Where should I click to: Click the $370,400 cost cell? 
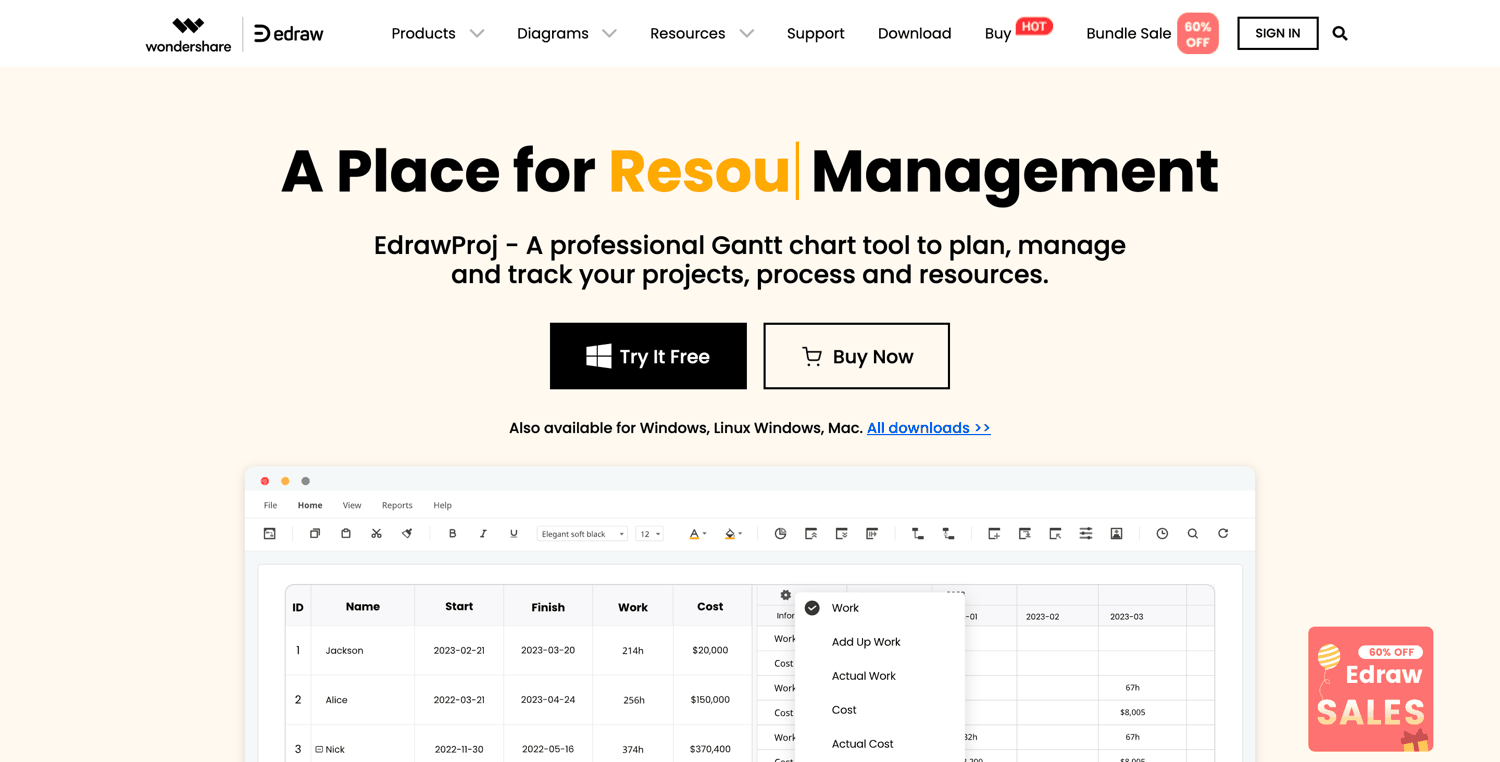[710, 749]
